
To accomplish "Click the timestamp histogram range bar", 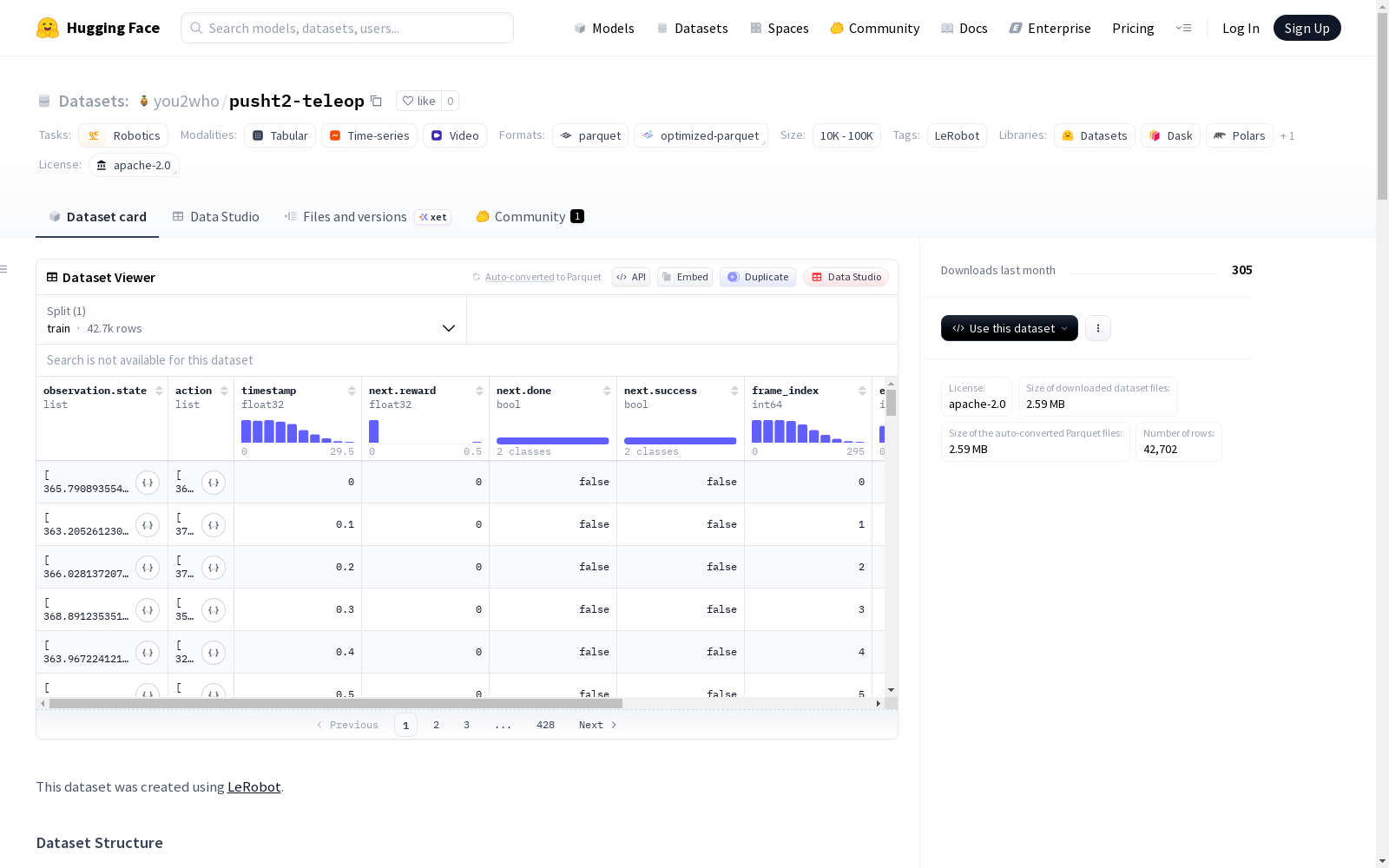I will (298, 431).
